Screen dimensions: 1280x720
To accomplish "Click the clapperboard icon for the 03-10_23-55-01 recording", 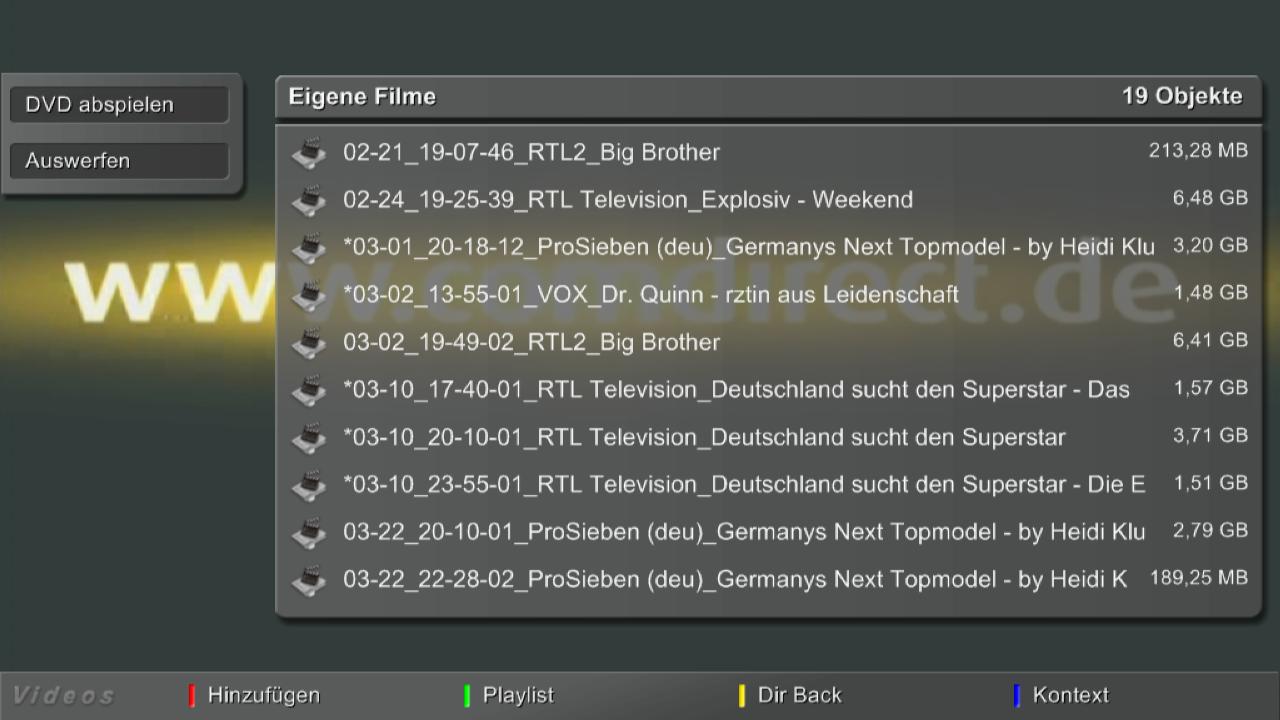I will [x=309, y=485].
